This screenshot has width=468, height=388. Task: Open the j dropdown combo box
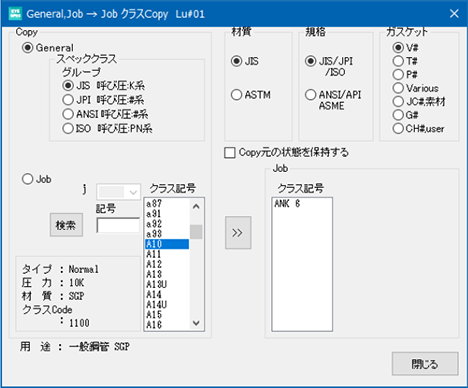118,192
